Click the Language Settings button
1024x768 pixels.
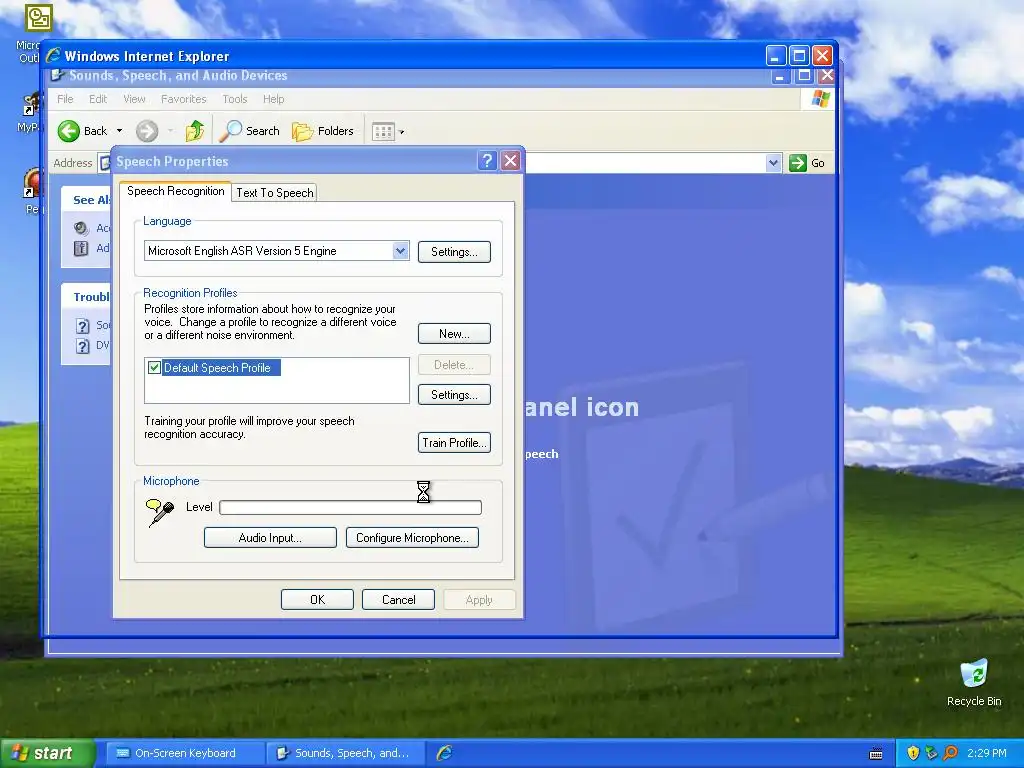(x=454, y=252)
